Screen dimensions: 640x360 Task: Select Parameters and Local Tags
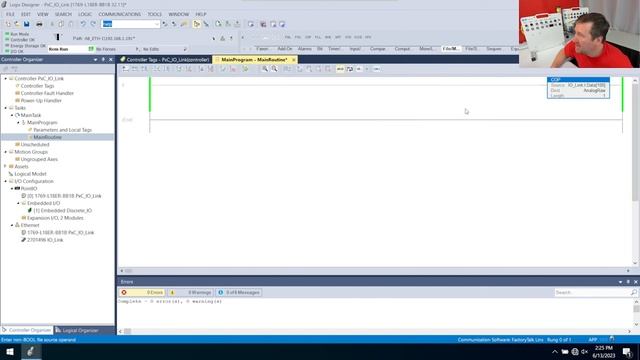click(x=62, y=130)
